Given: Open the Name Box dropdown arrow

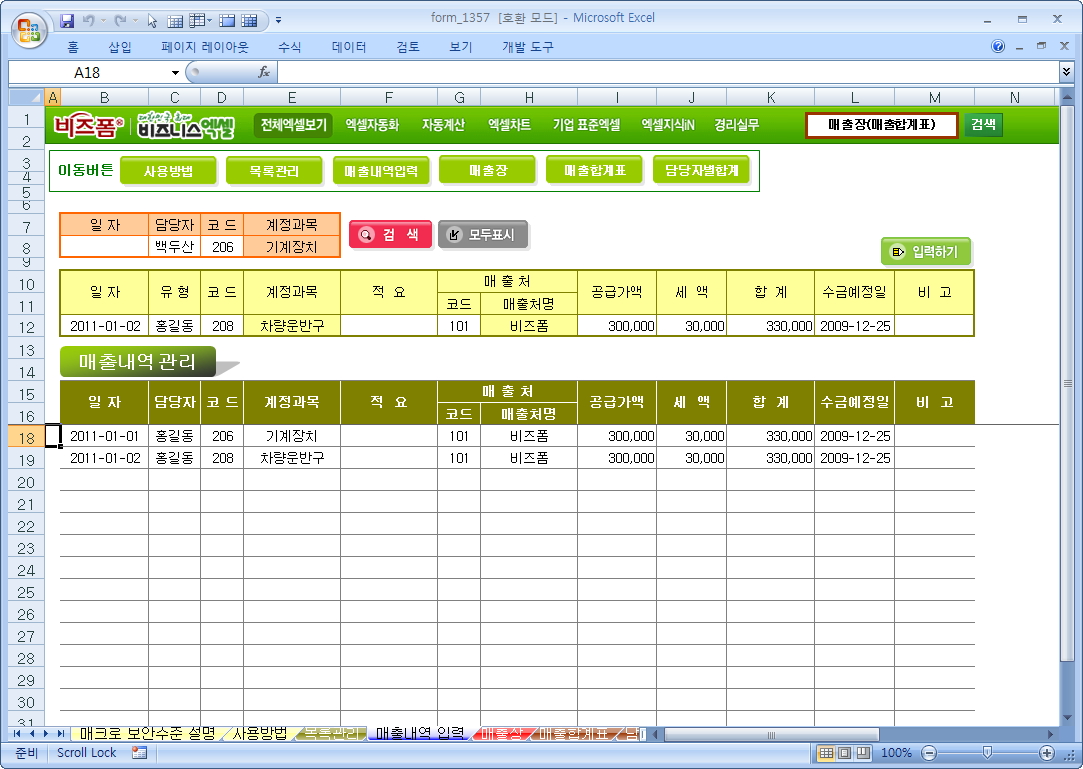Looking at the screenshot, I should [x=175, y=72].
